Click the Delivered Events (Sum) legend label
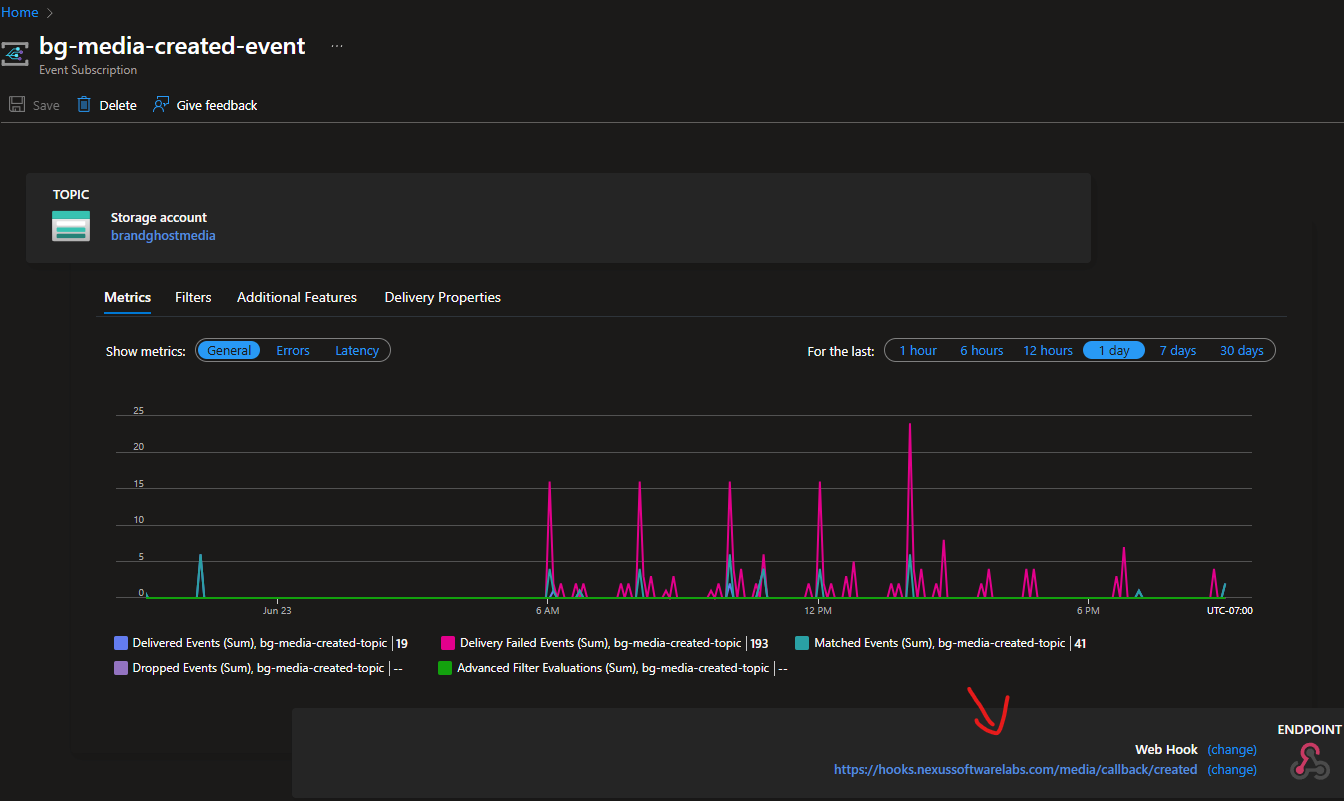The height and width of the screenshot is (801, 1344). click(x=260, y=644)
